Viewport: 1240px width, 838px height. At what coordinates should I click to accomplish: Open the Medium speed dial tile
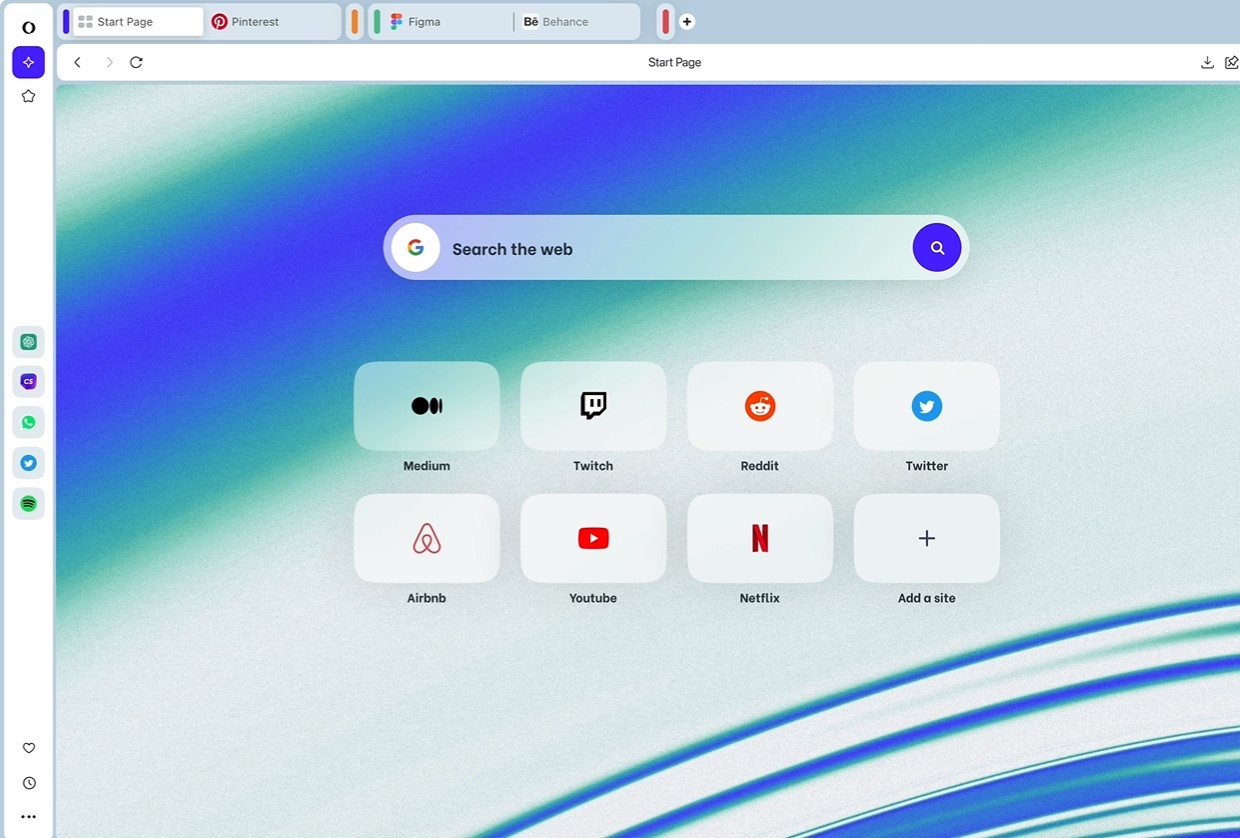click(427, 406)
